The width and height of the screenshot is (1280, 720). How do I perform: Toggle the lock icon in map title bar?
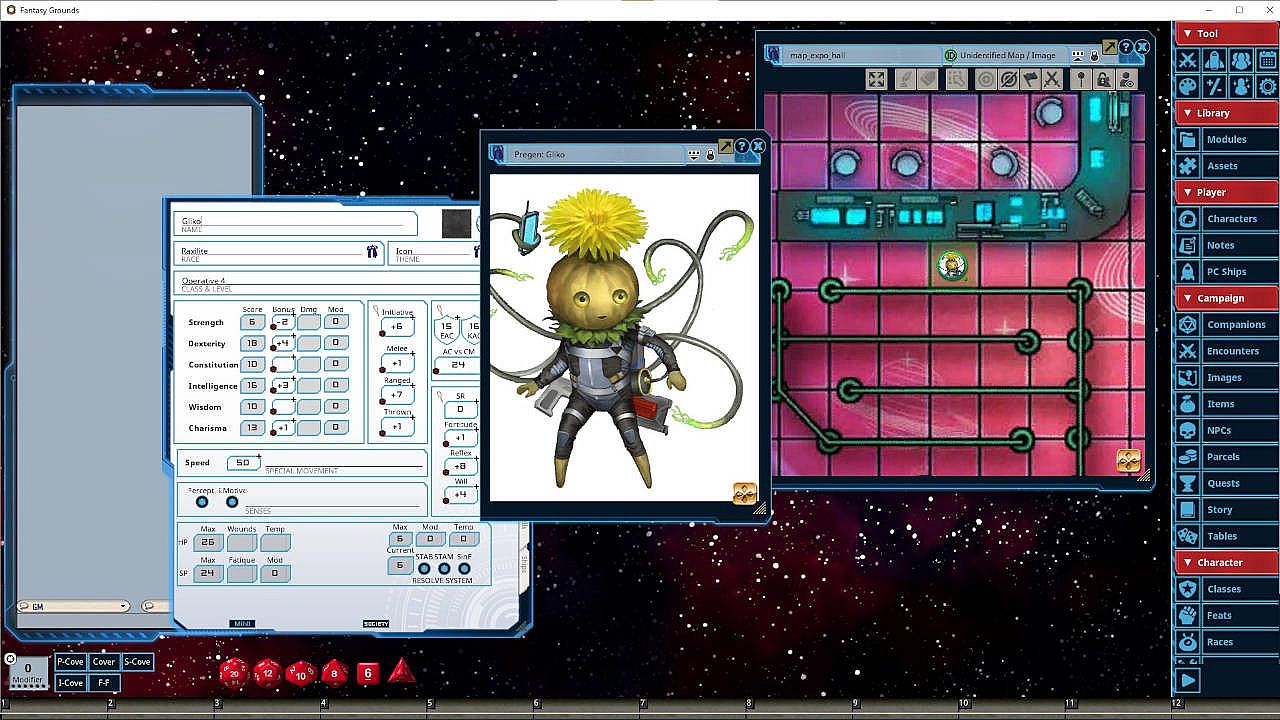[x=1094, y=56]
